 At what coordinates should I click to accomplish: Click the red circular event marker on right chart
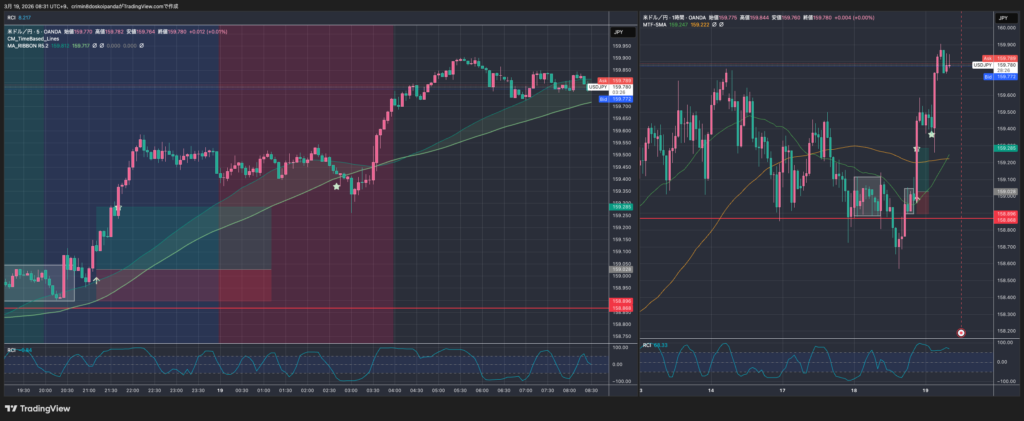(961, 331)
